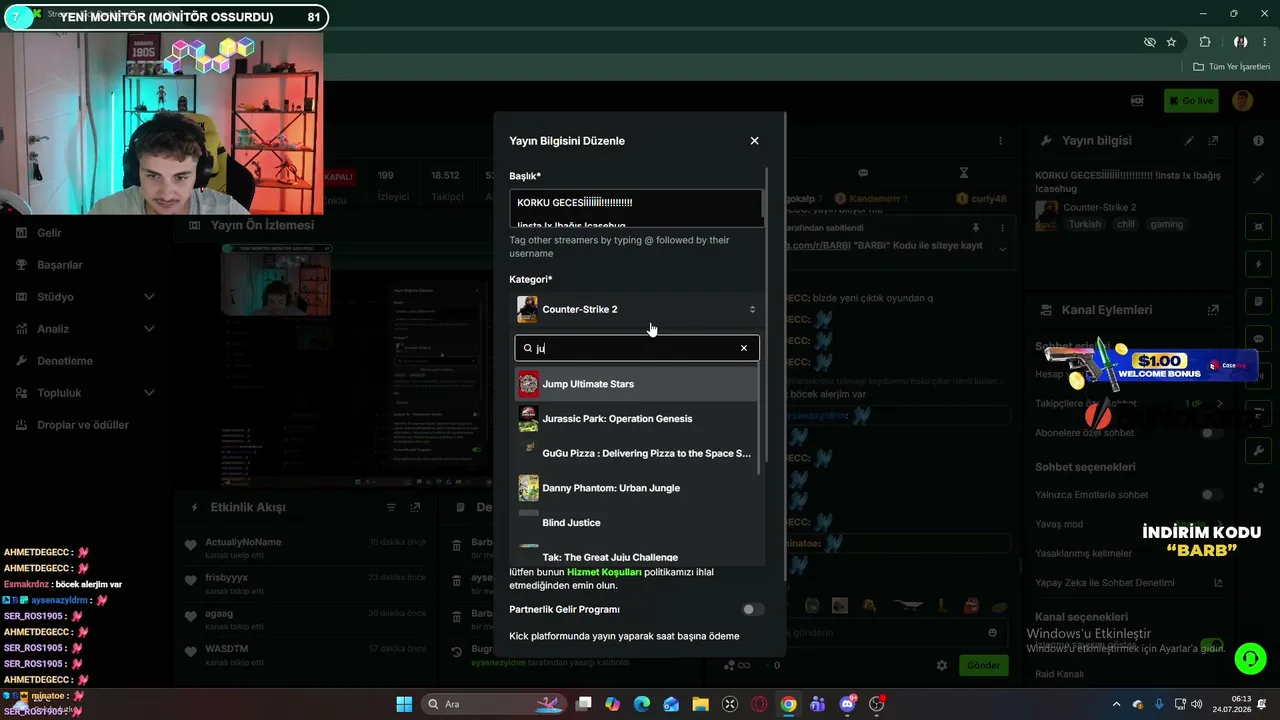Viewport: 1280px width, 720px height.
Task: Pick Danny Phantom: Urban Jungle category
Action: (x=636, y=488)
